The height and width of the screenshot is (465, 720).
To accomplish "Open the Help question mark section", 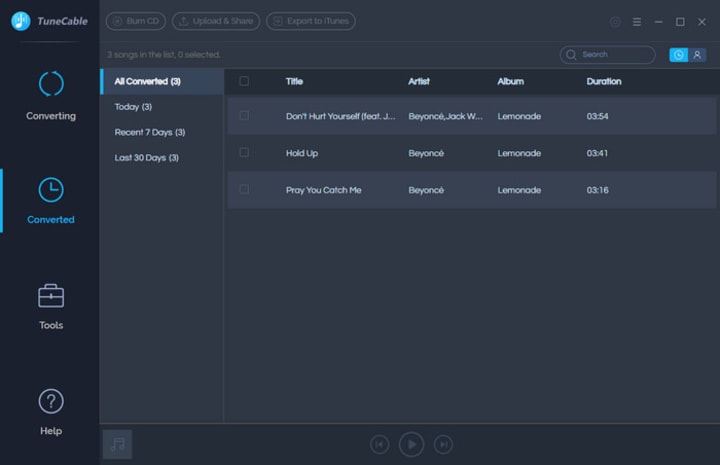I will [51, 412].
